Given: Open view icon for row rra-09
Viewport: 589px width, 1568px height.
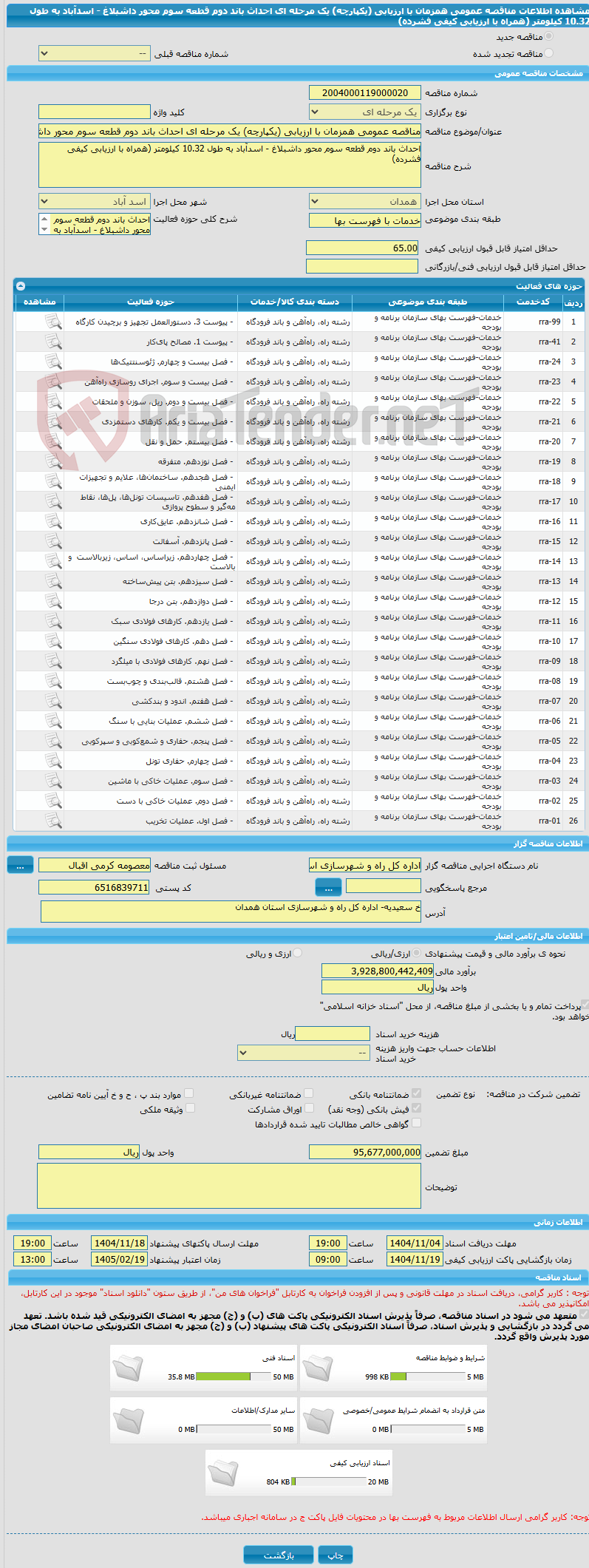Looking at the screenshot, I should 53,661.
